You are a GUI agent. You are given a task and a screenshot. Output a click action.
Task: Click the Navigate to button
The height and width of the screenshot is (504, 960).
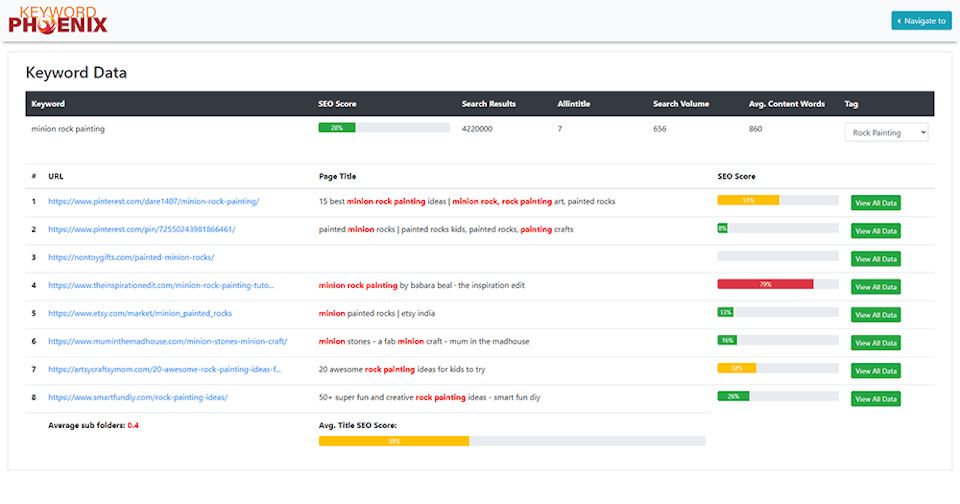(x=921, y=20)
